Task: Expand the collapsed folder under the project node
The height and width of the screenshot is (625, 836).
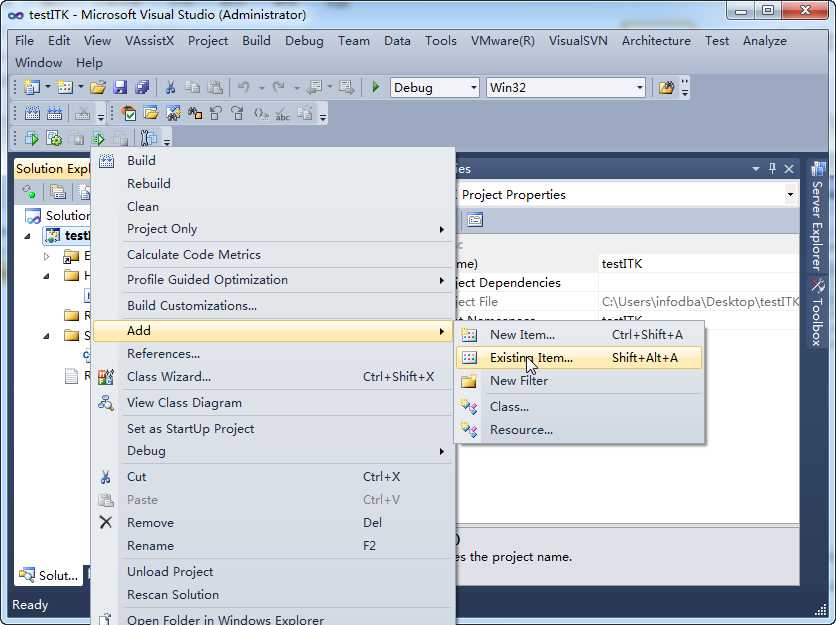Action: [47, 257]
